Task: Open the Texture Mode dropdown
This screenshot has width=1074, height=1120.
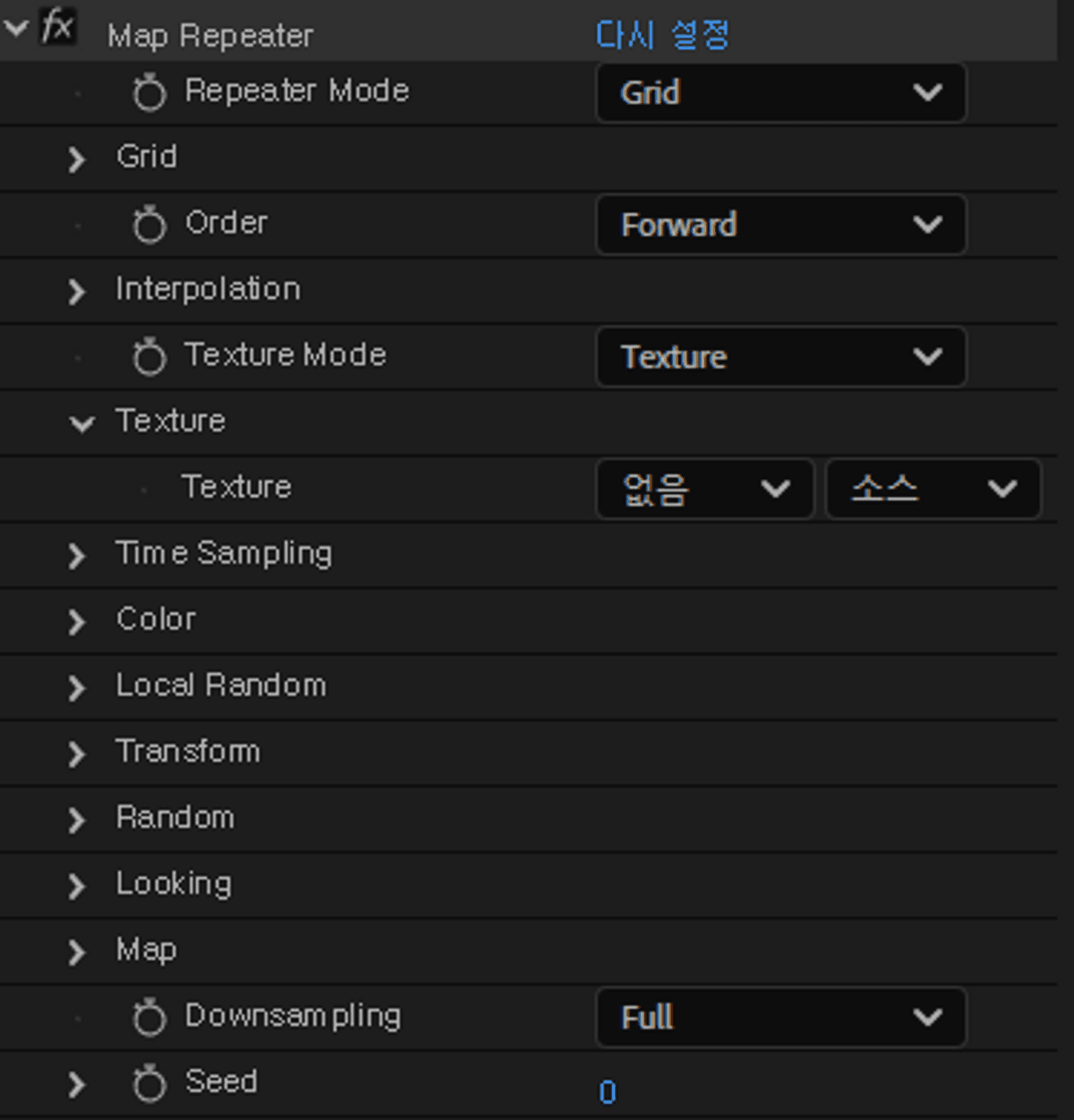Action: pyautogui.click(x=780, y=357)
